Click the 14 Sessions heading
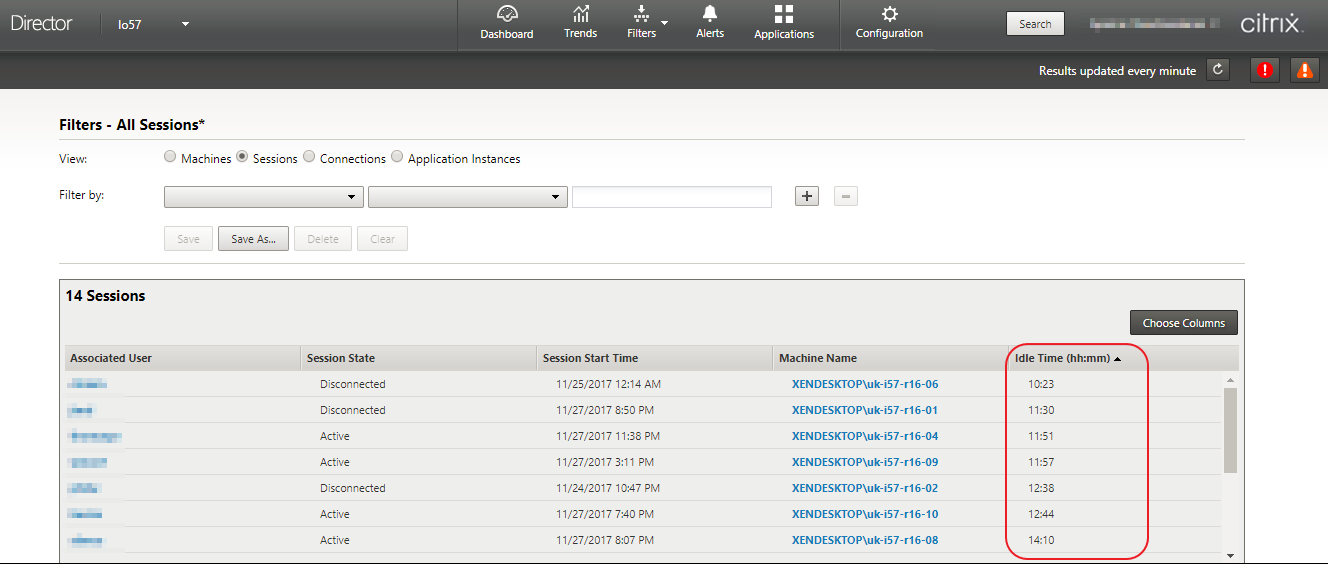This screenshot has height=564, width=1328. pos(105,296)
